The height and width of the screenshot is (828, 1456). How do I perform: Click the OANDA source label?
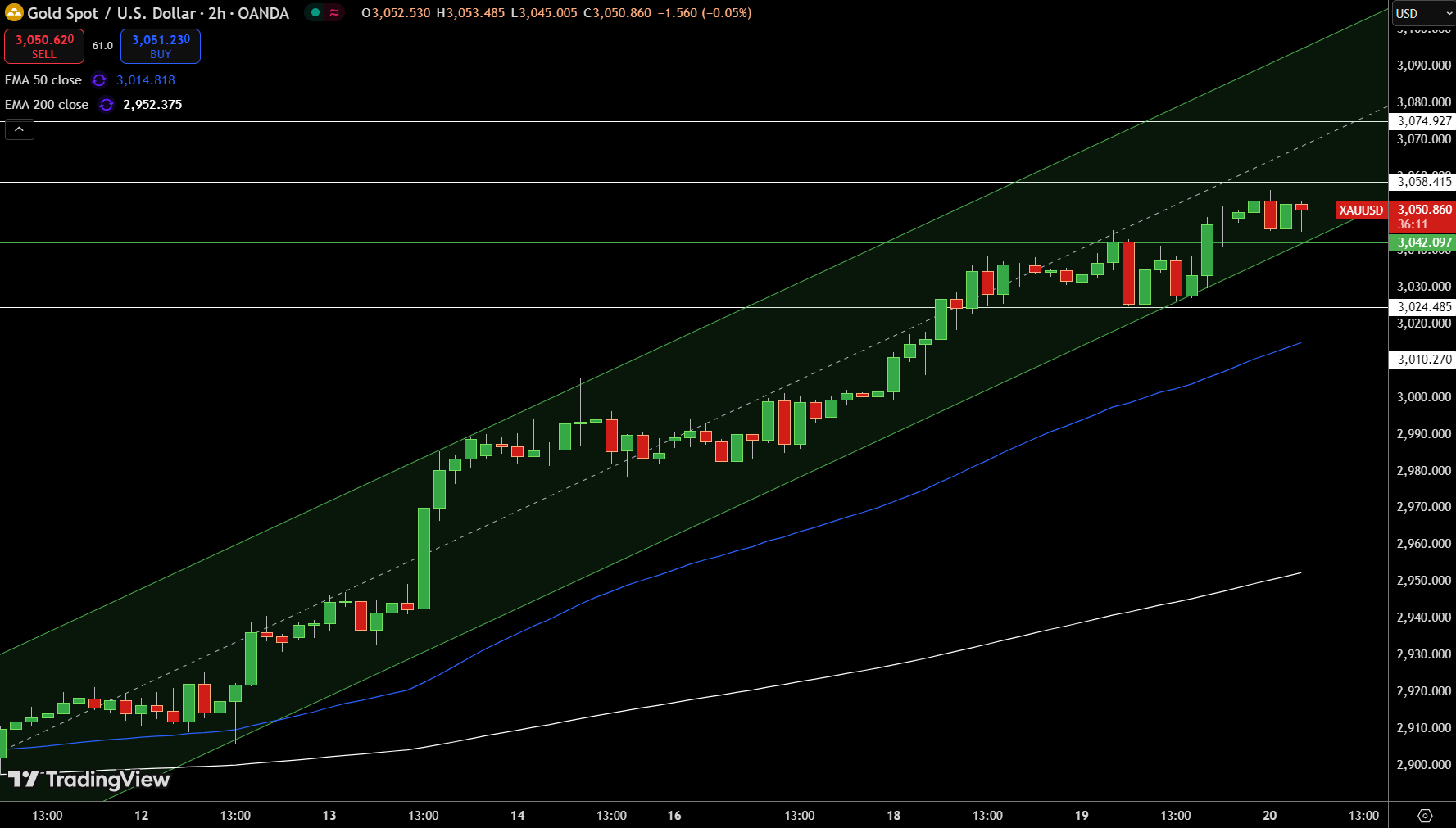(263, 13)
